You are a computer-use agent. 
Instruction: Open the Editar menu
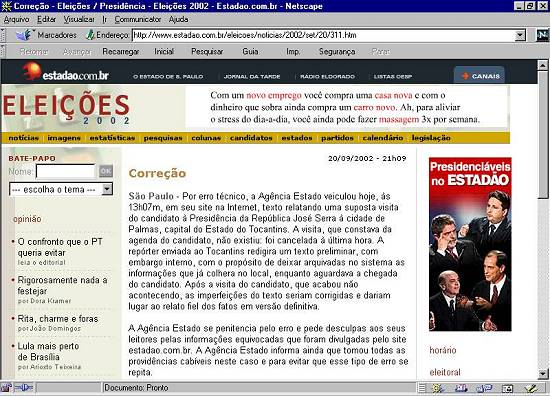(46, 20)
